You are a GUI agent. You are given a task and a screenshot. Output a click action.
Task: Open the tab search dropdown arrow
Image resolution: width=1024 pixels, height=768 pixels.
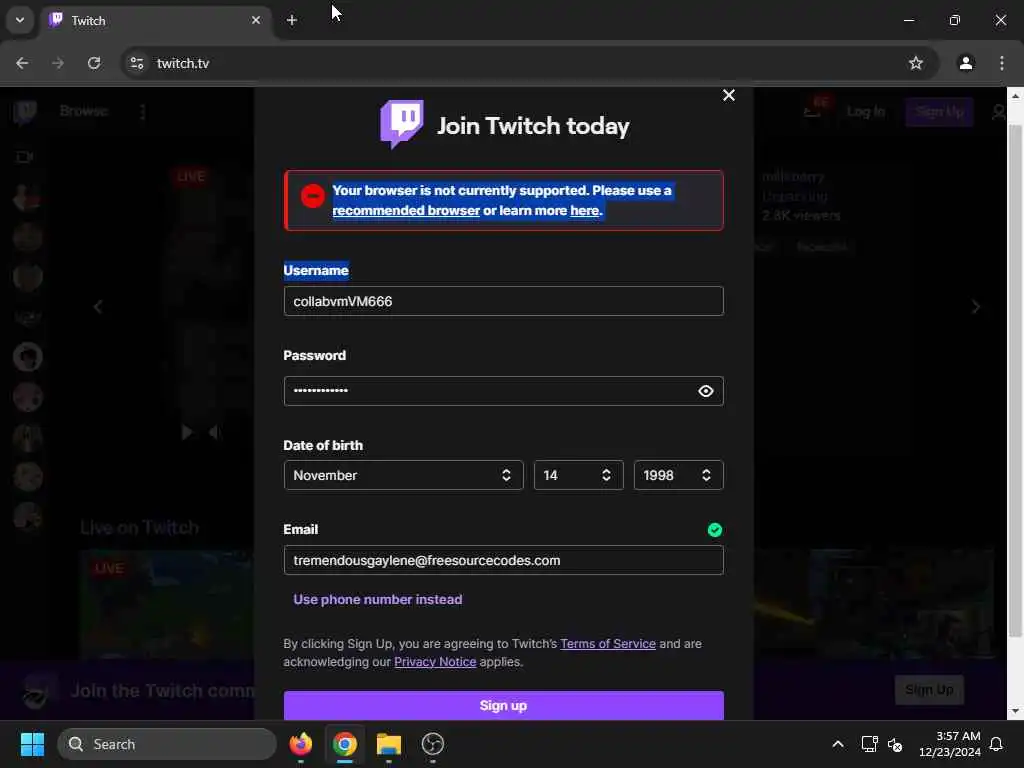pyautogui.click(x=20, y=20)
